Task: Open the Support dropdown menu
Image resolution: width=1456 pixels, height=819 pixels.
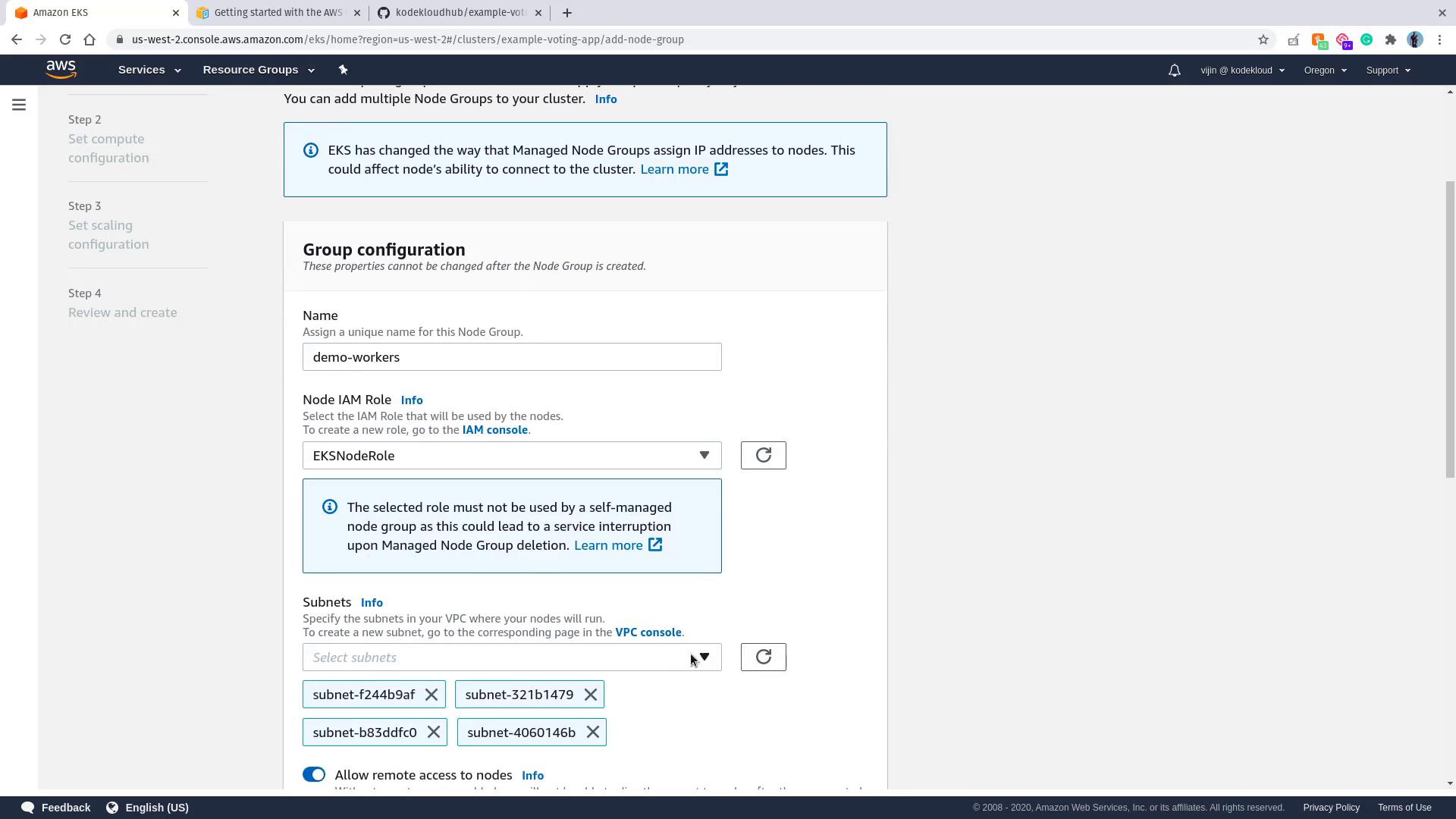Action: point(1388,70)
